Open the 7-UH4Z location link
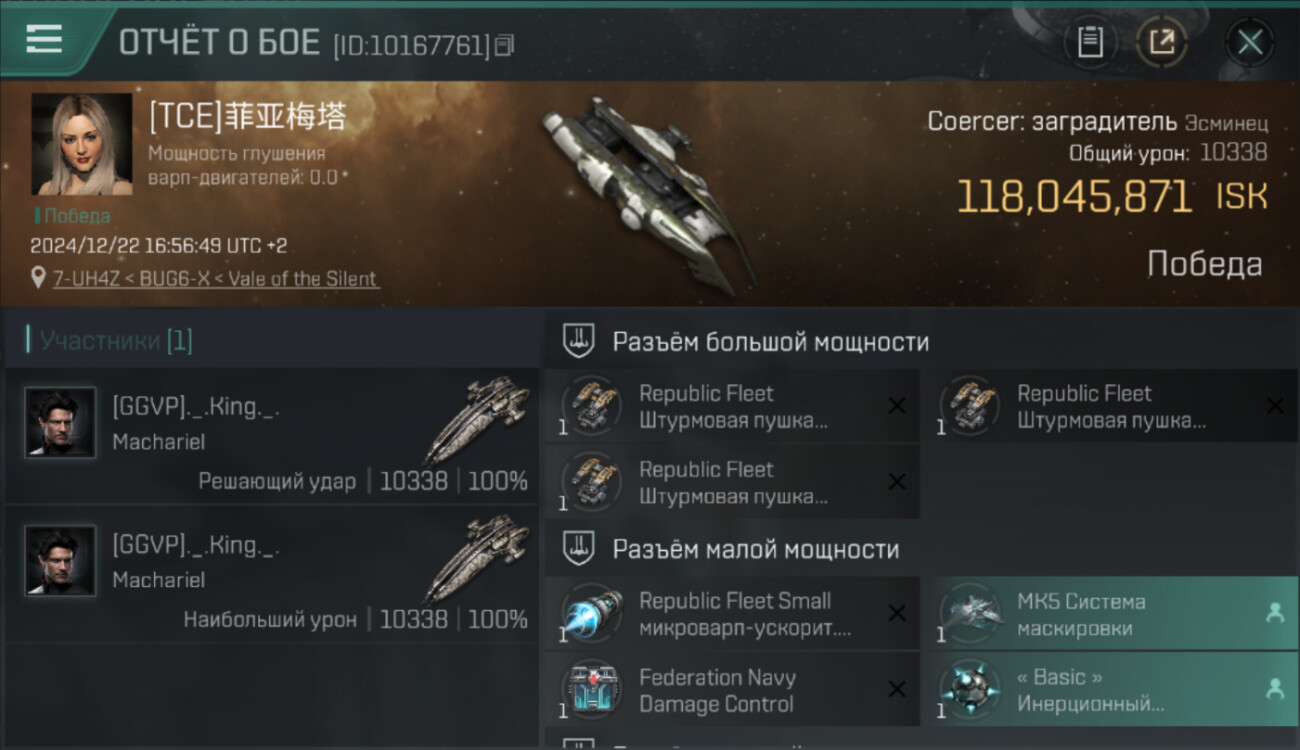1300x750 pixels. [216, 279]
